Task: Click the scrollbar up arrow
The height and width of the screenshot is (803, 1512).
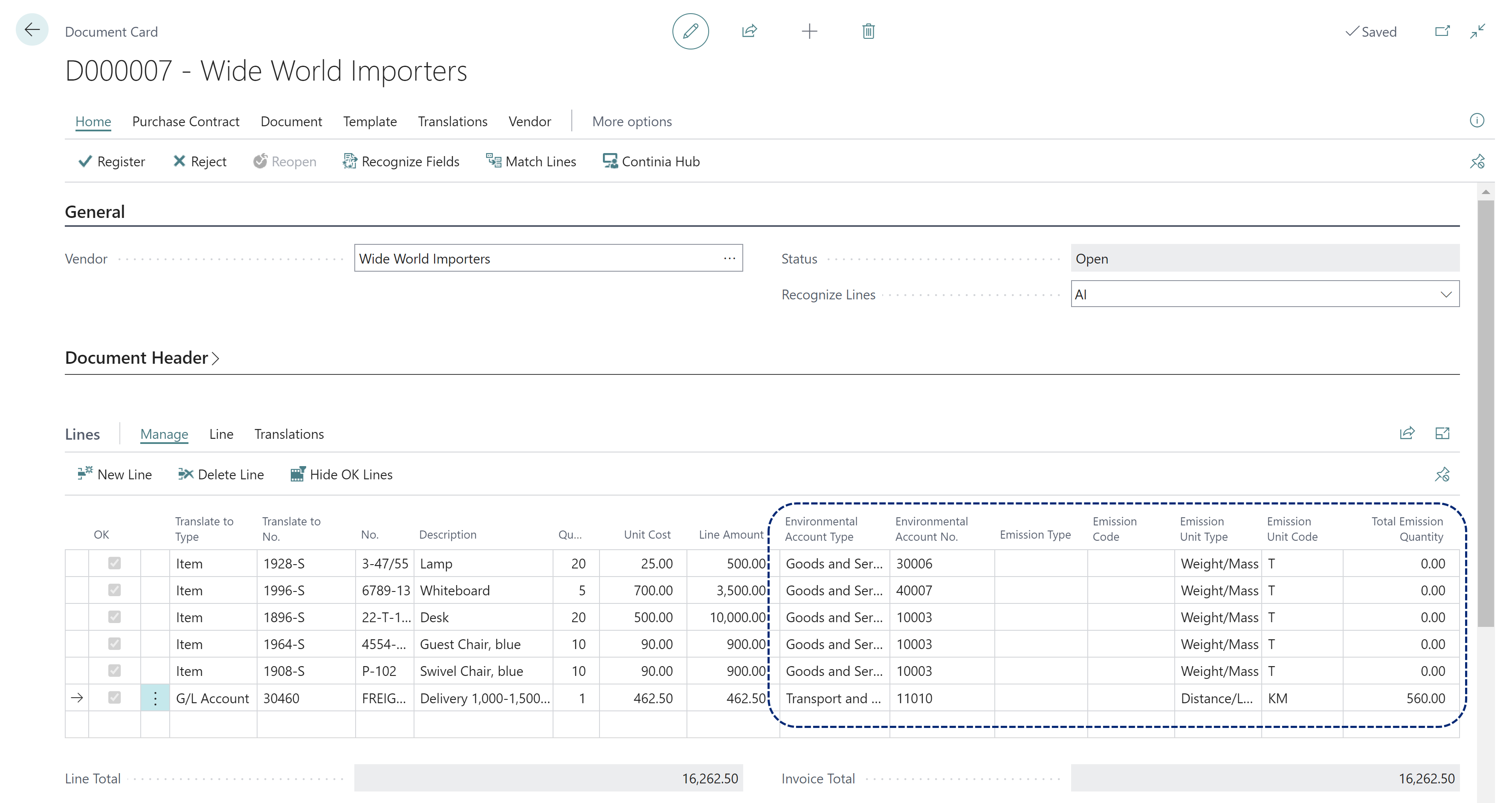Action: click(1486, 192)
